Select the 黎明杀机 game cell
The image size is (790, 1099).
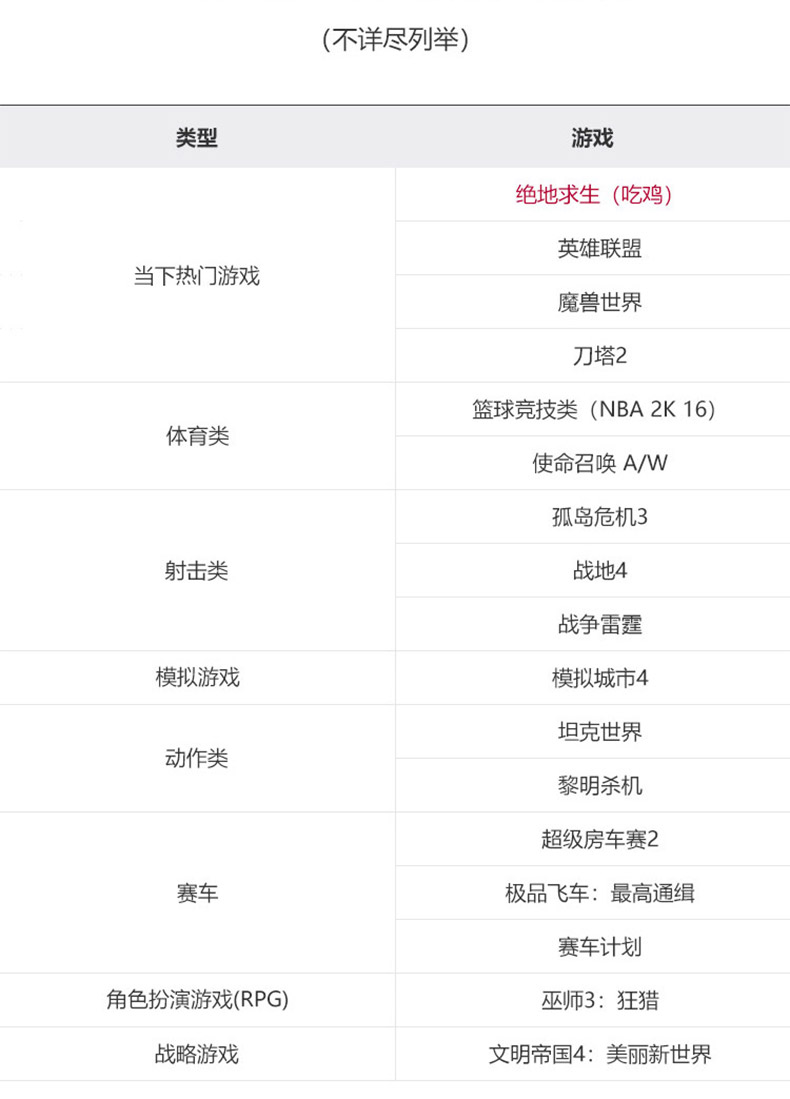(x=593, y=785)
